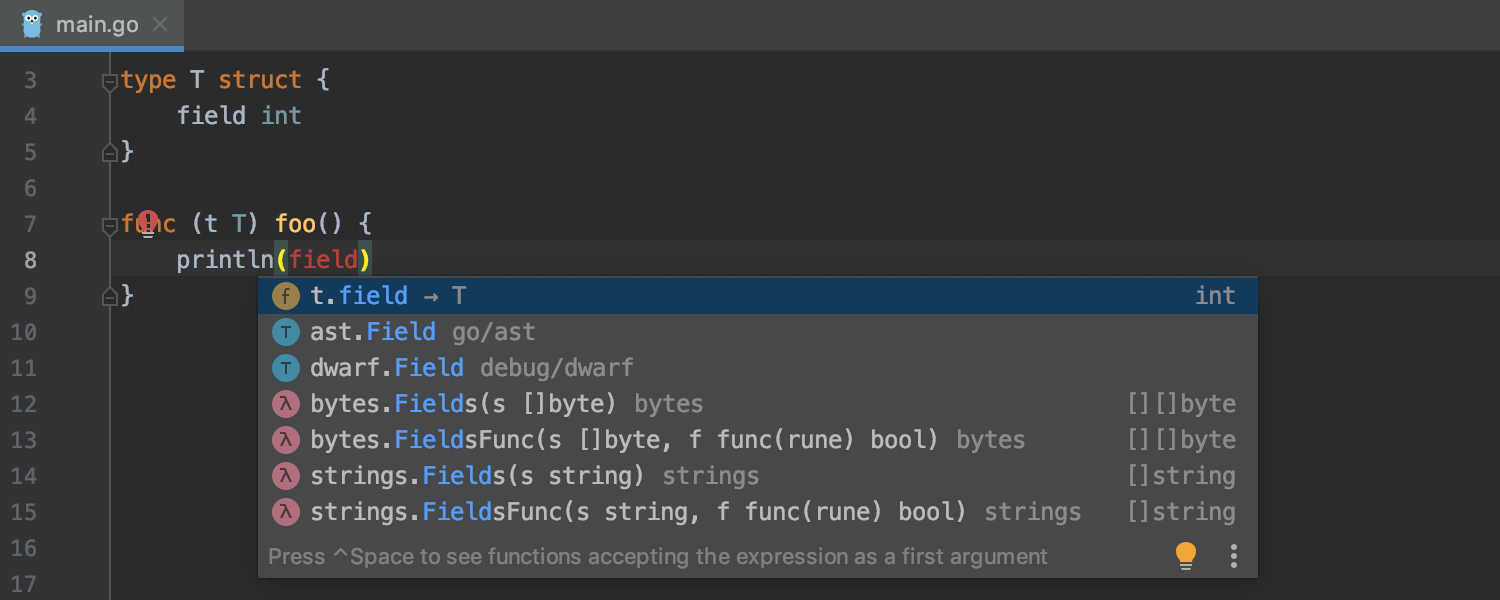Image resolution: width=1500 pixels, height=600 pixels.
Task: Click line number 8 in the gutter
Action: (30, 261)
